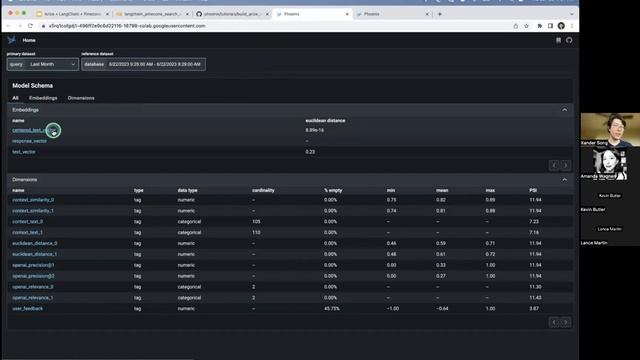The image size is (640, 360).
Task: Select Lance Martin's participant tile
Action: [610, 230]
